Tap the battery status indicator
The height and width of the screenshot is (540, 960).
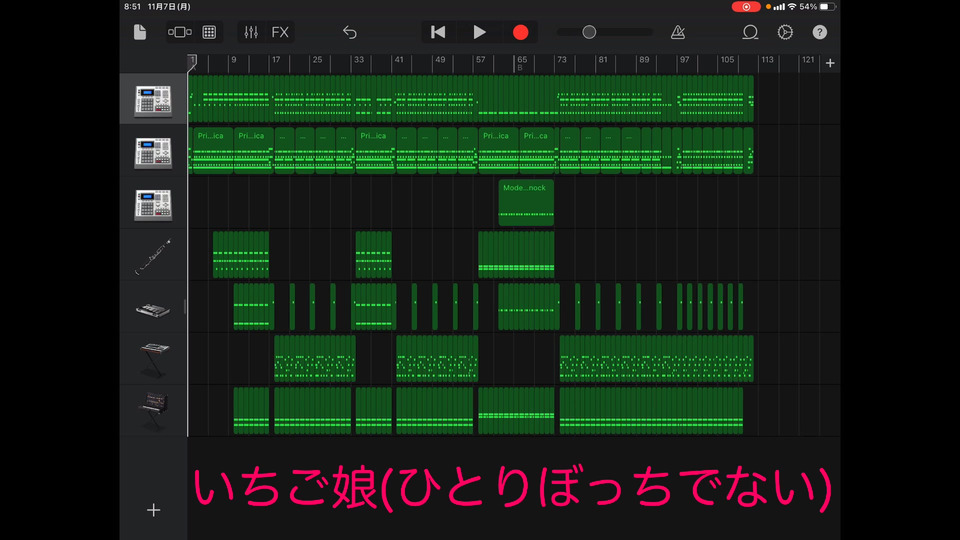[x=828, y=7]
